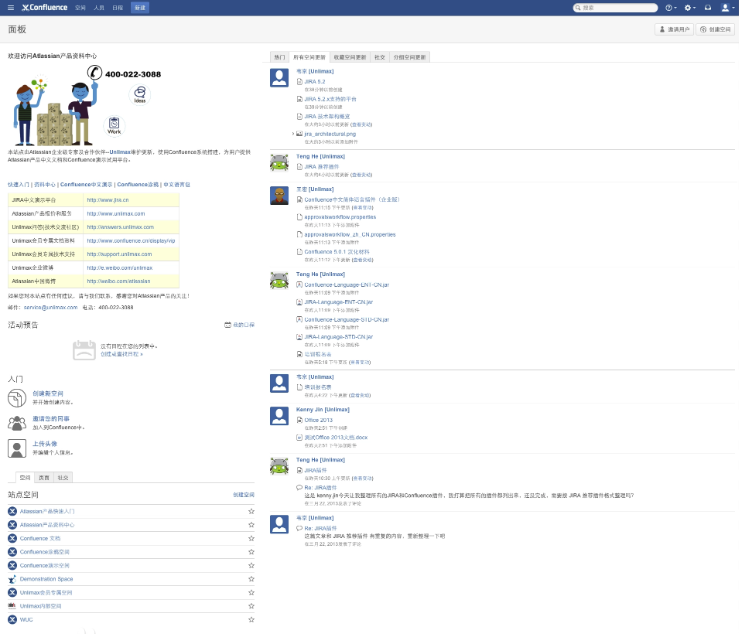Star the Confluence 文档 space as favorite
Screen dimensions: 739x634
pos(251,538)
